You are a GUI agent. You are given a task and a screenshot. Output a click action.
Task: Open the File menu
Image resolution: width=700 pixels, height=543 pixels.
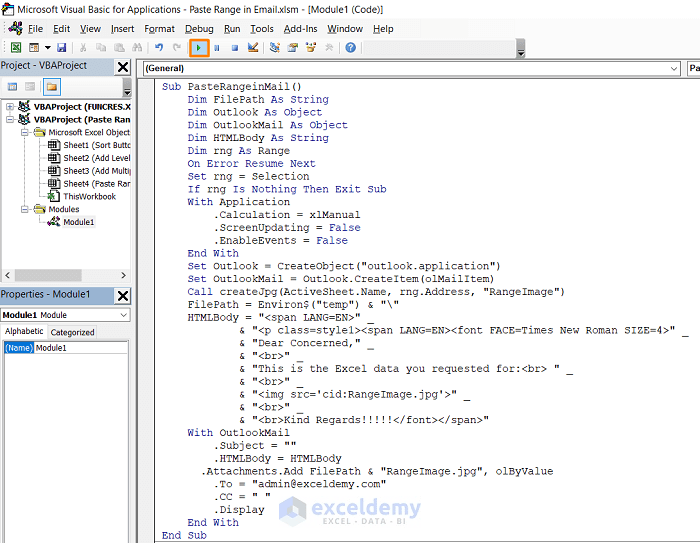(x=35, y=29)
